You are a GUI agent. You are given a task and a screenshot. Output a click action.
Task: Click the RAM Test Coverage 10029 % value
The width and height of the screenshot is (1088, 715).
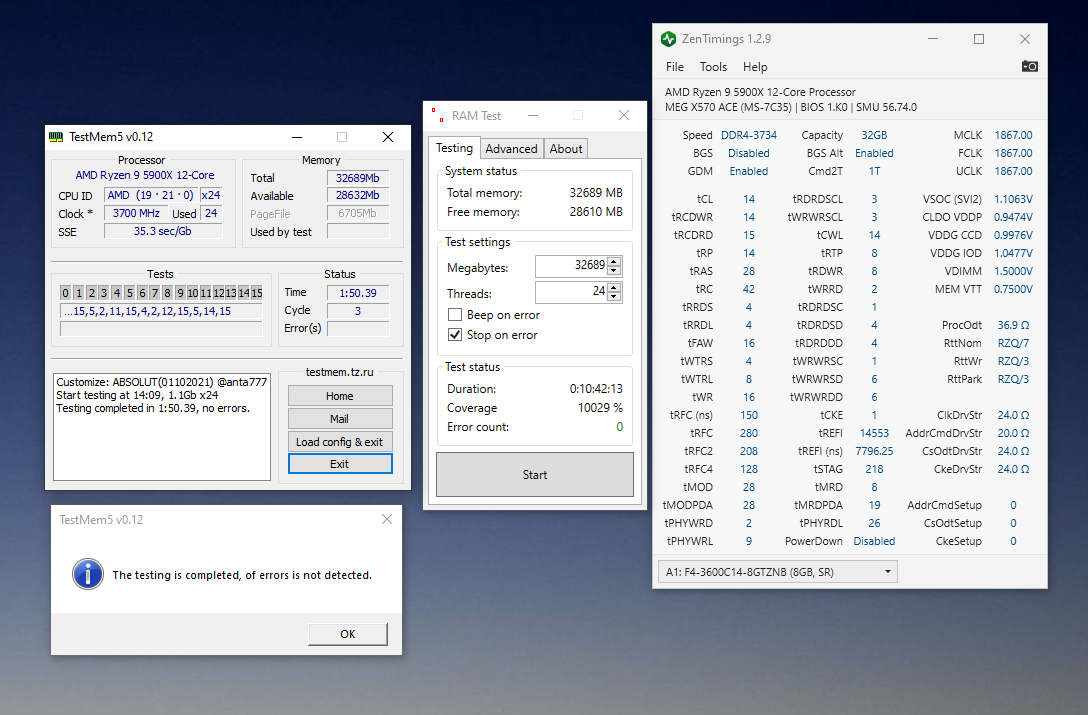click(x=600, y=407)
